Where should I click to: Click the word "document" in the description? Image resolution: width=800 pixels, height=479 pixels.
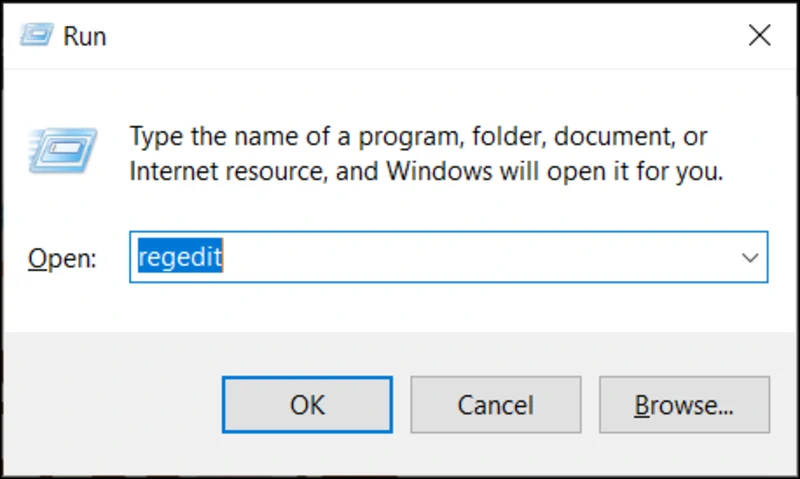603,135
